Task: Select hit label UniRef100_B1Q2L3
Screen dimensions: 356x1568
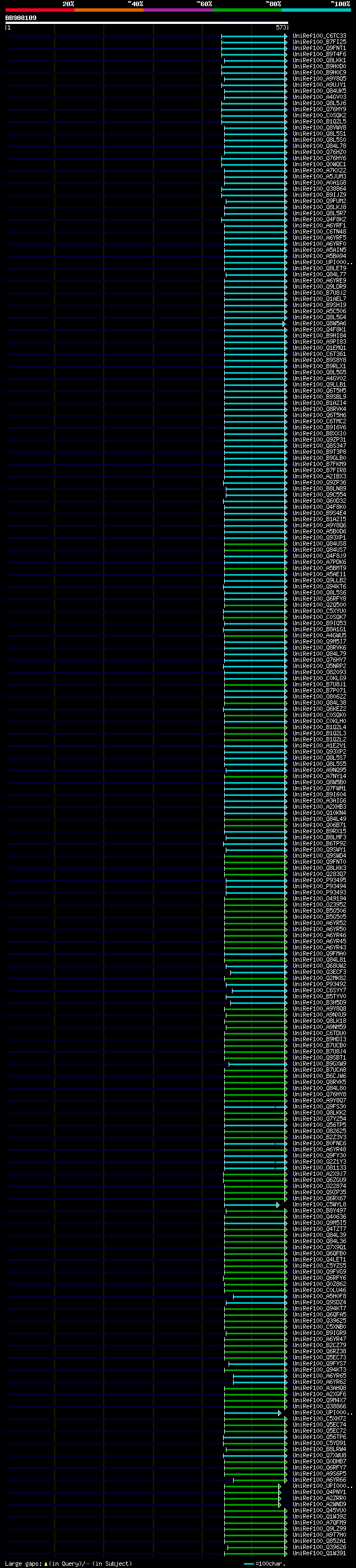Action: pyautogui.click(x=319, y=733)
